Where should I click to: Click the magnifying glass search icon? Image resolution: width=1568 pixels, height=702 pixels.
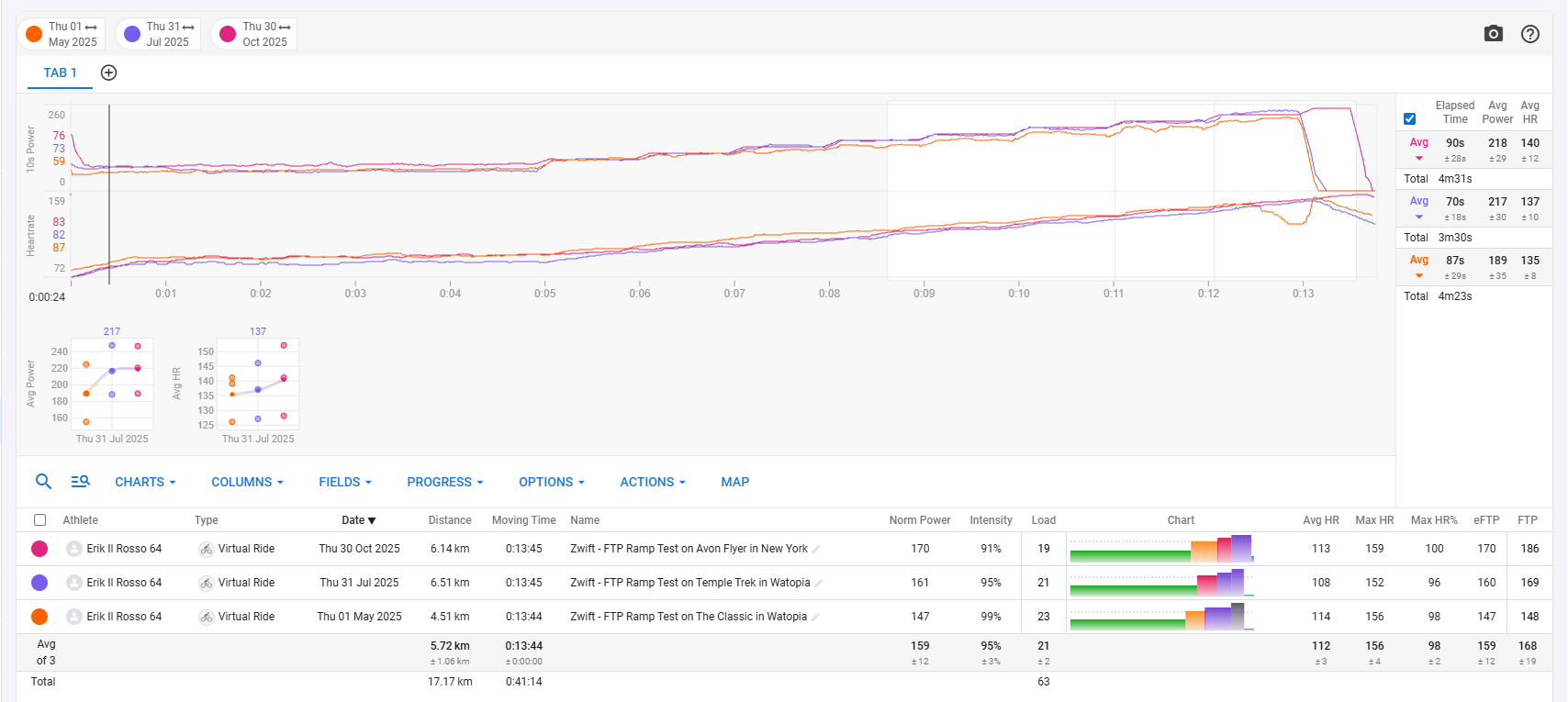pos(43,482)
